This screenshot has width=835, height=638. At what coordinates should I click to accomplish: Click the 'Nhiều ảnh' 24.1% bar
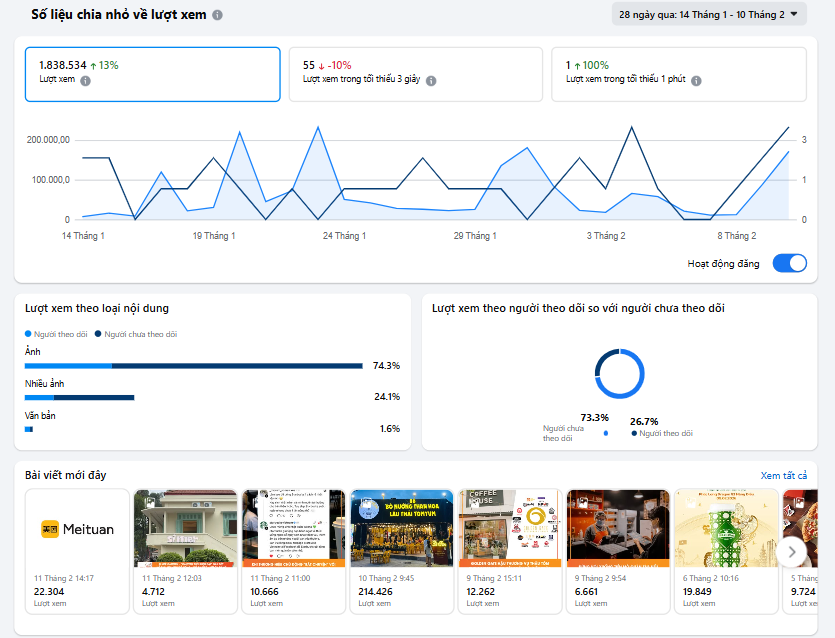click(80, 397)
